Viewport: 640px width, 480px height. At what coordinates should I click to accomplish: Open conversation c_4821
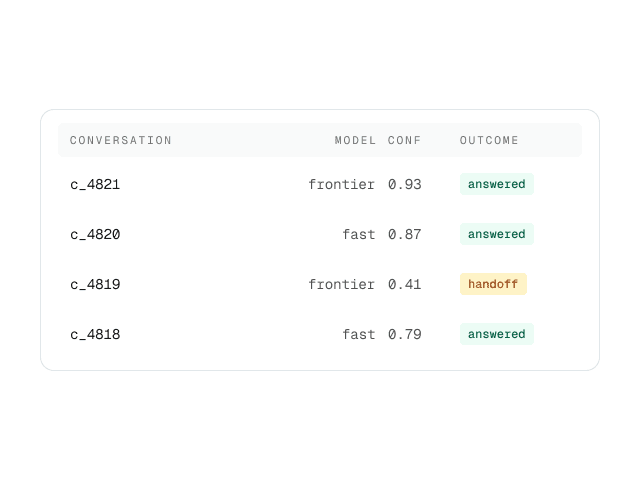pyautogui.click(x=95, y=184)
